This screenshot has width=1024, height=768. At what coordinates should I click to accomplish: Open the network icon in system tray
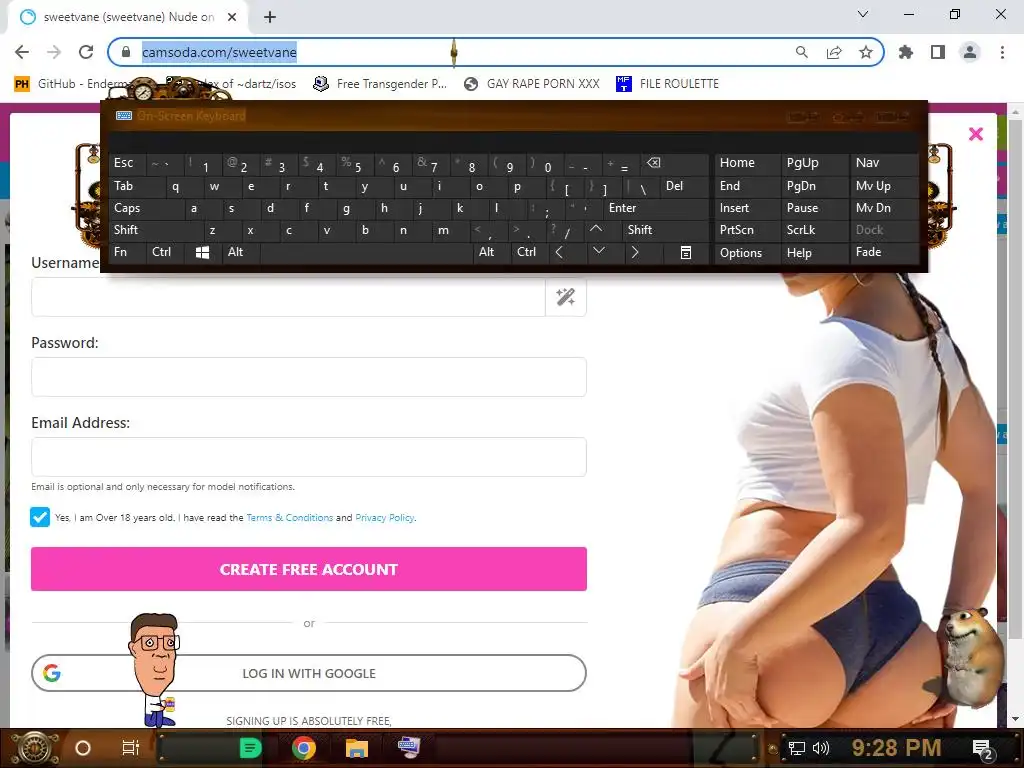tap(797, 748)
